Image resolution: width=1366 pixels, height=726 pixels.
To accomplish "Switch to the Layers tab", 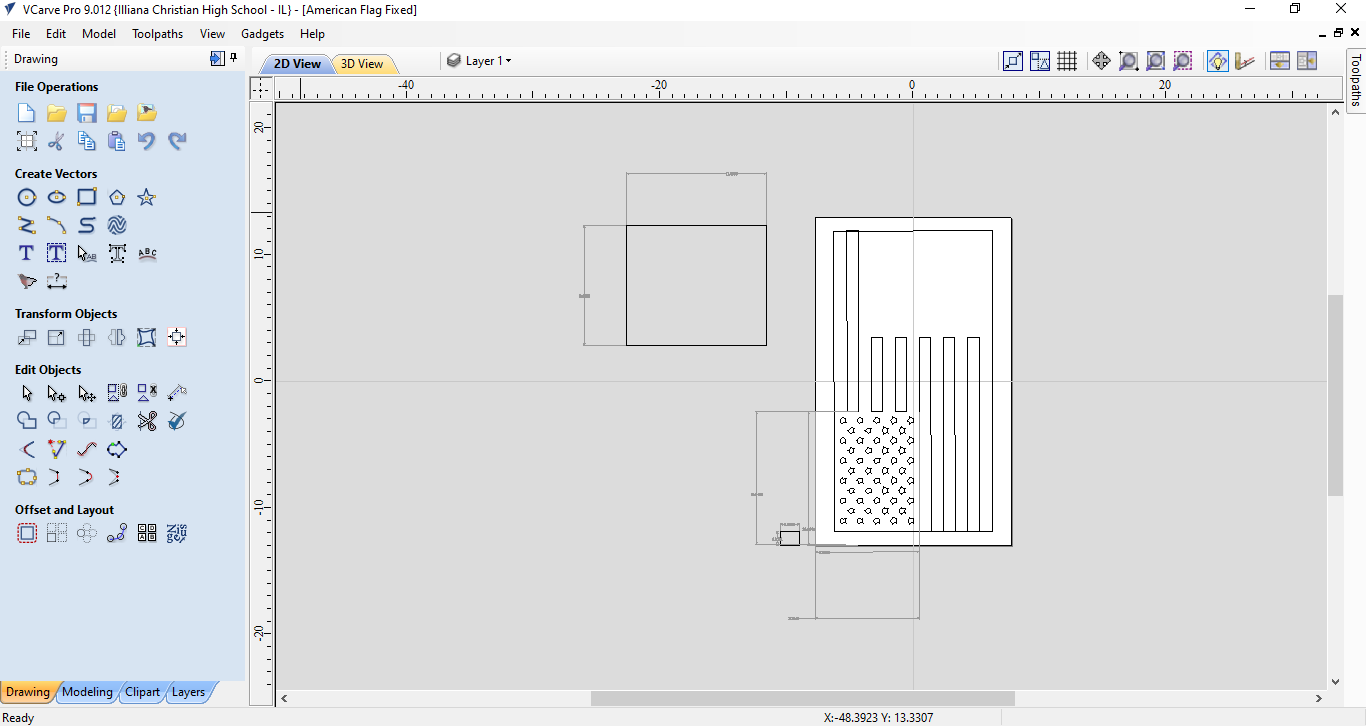I will (188, 692).
